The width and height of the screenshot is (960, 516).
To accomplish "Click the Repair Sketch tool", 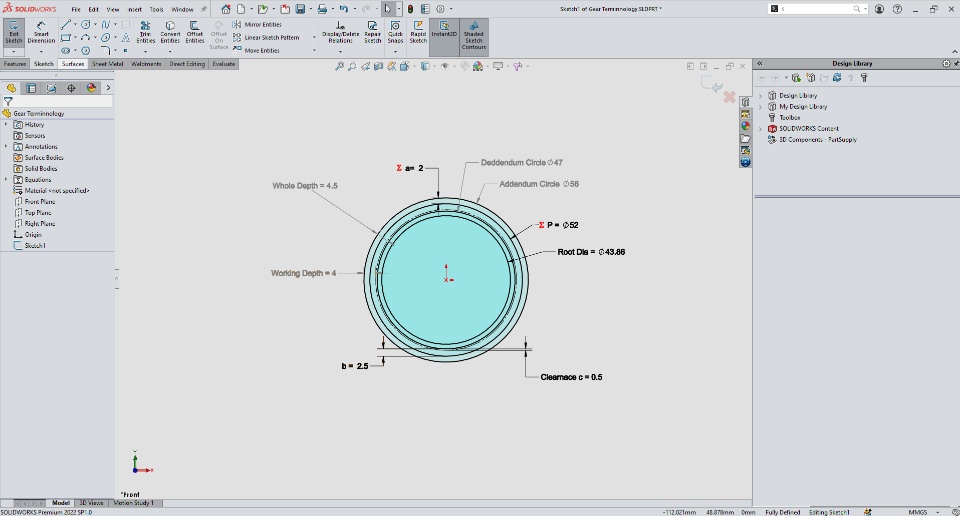I will click(x=372, y=32).
